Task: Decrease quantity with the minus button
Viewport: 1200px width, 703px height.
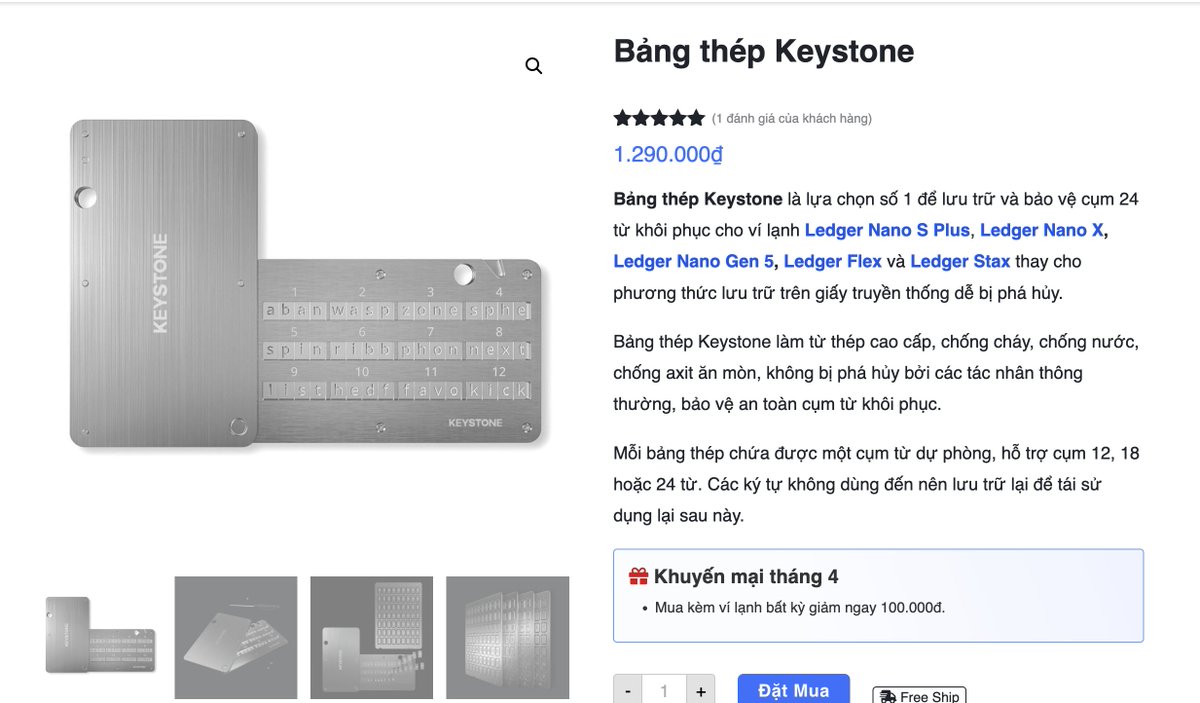Action: [627, 690]
